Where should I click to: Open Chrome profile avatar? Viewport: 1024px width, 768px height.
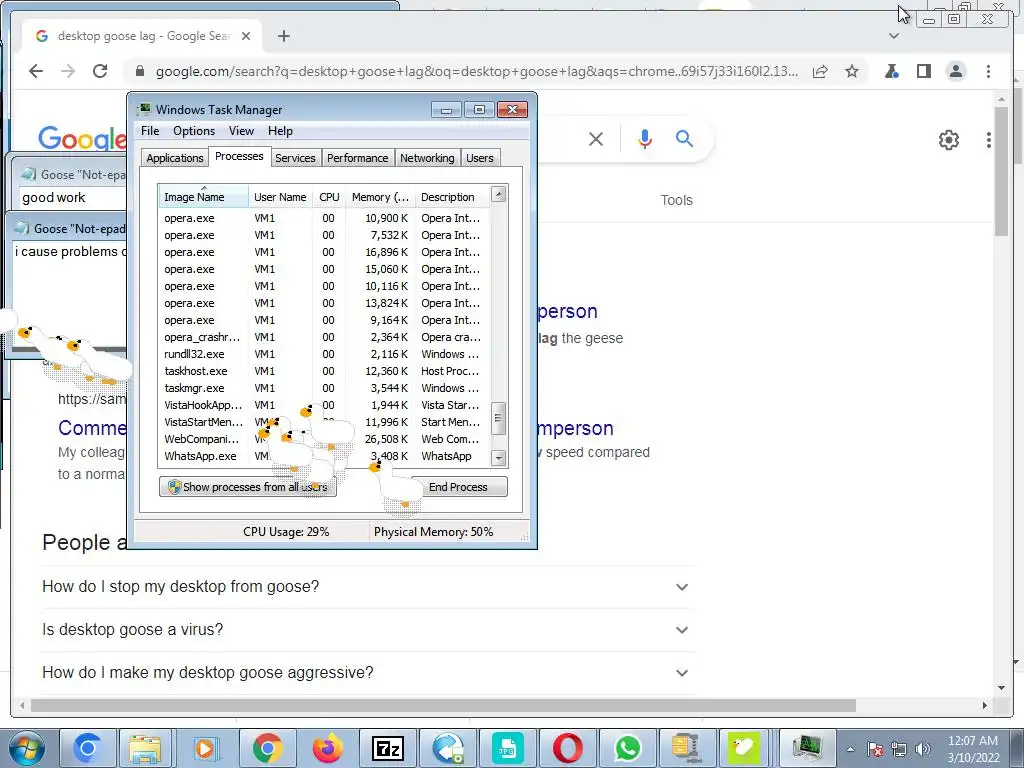coord(955,71)
